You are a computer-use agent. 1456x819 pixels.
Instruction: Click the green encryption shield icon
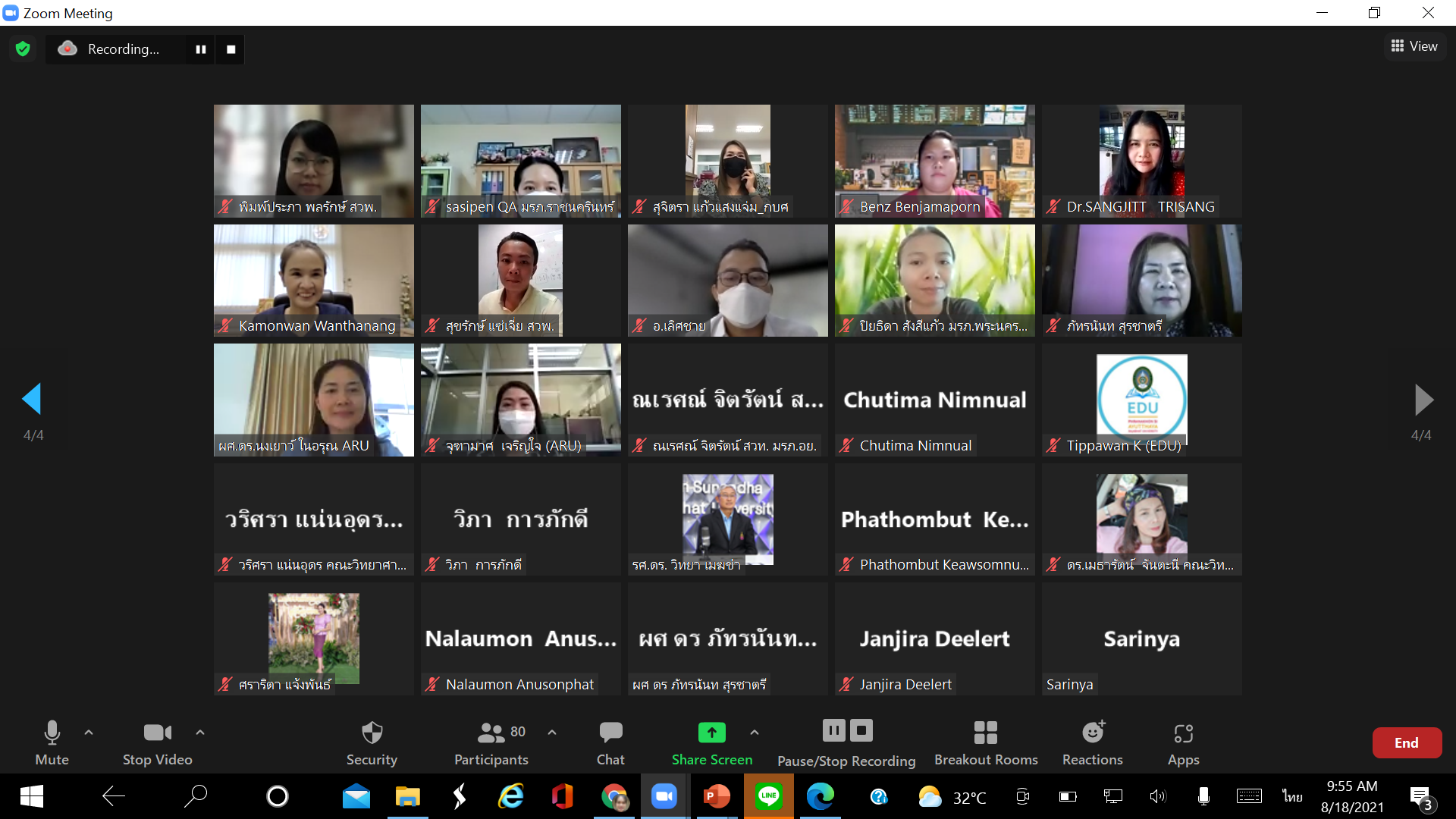[23, 49]
